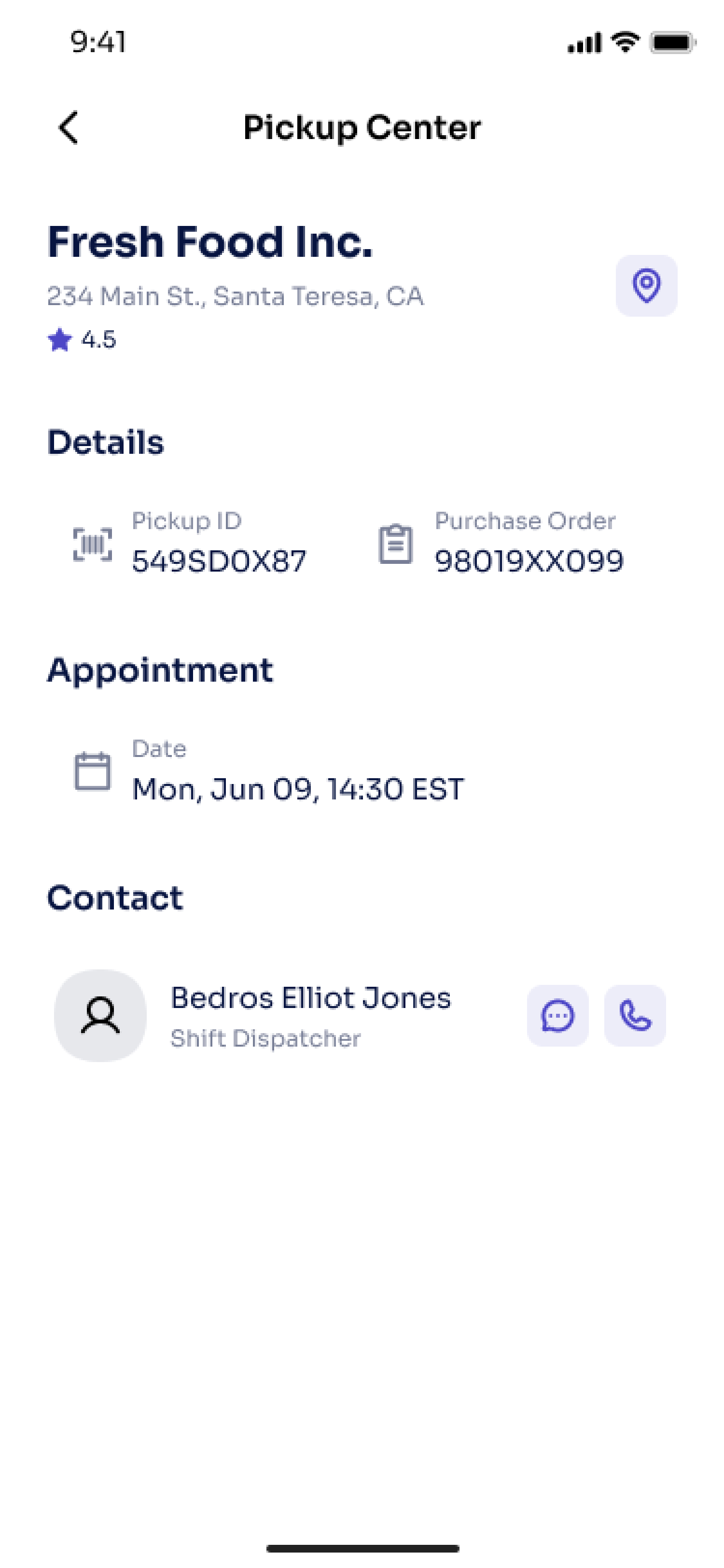Tap the Purchase Order clipboard icon

click(395, 544)
